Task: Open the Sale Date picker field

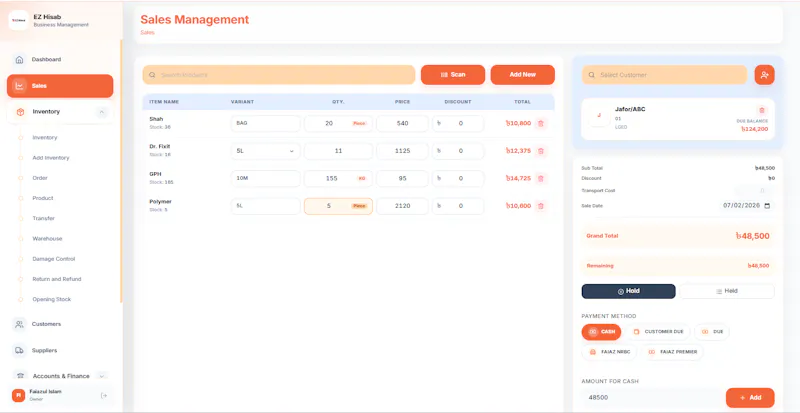Action: pos(746,205)
